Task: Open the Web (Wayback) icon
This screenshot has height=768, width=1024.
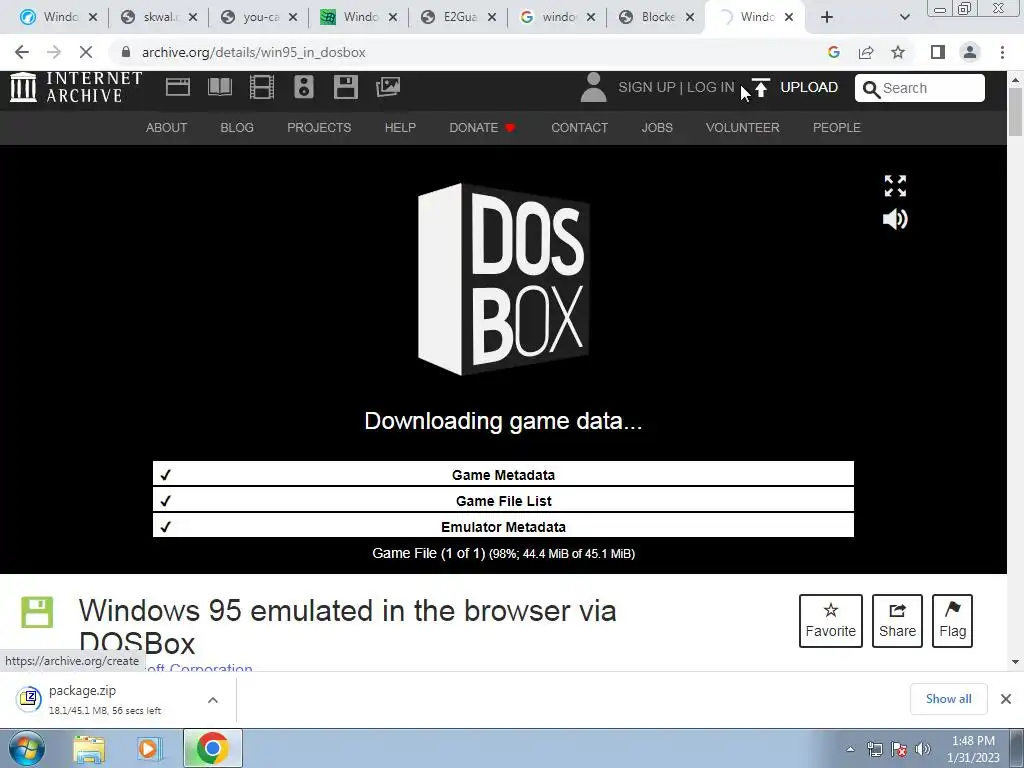Action: 178,87
